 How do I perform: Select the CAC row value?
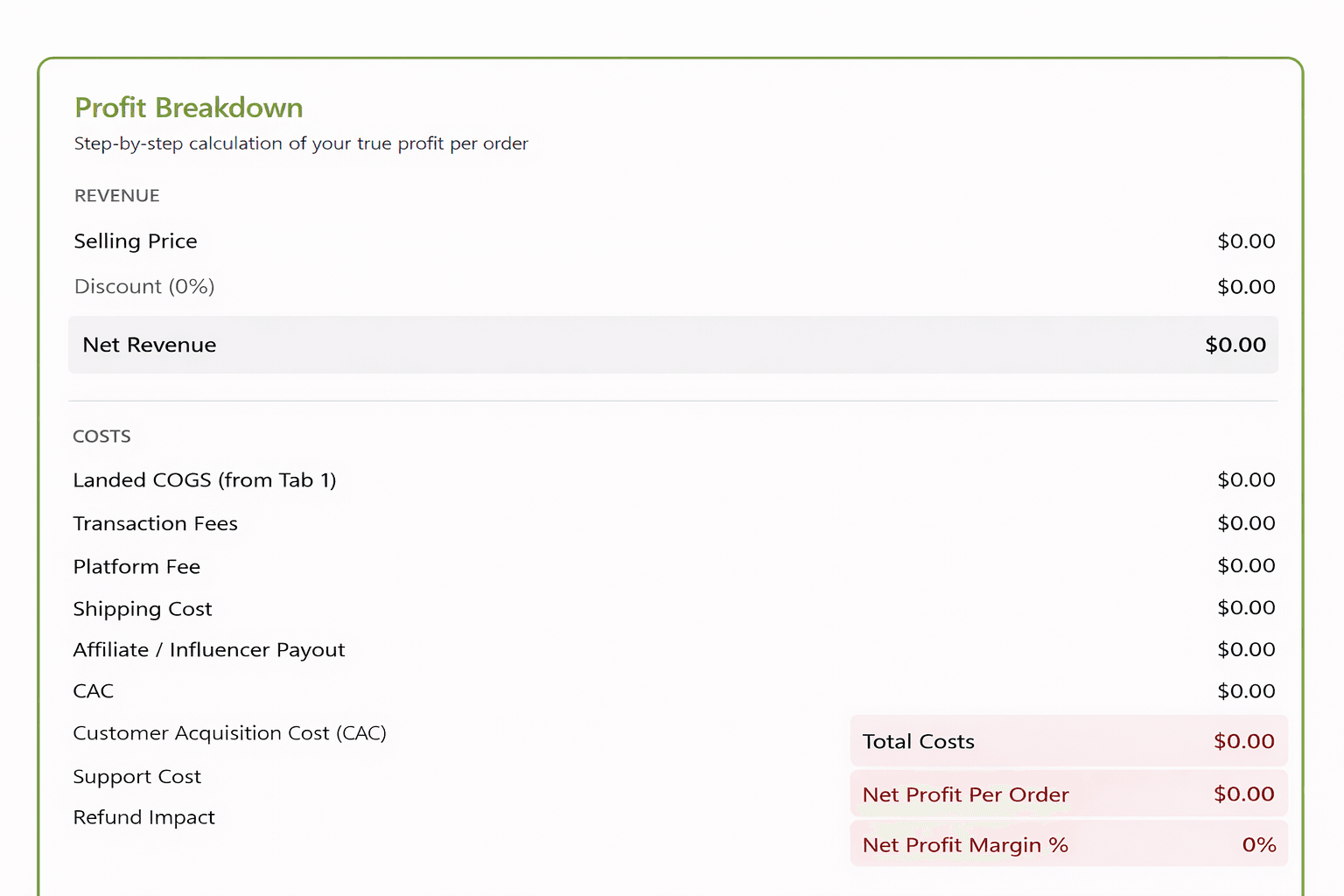[1246, 690]
